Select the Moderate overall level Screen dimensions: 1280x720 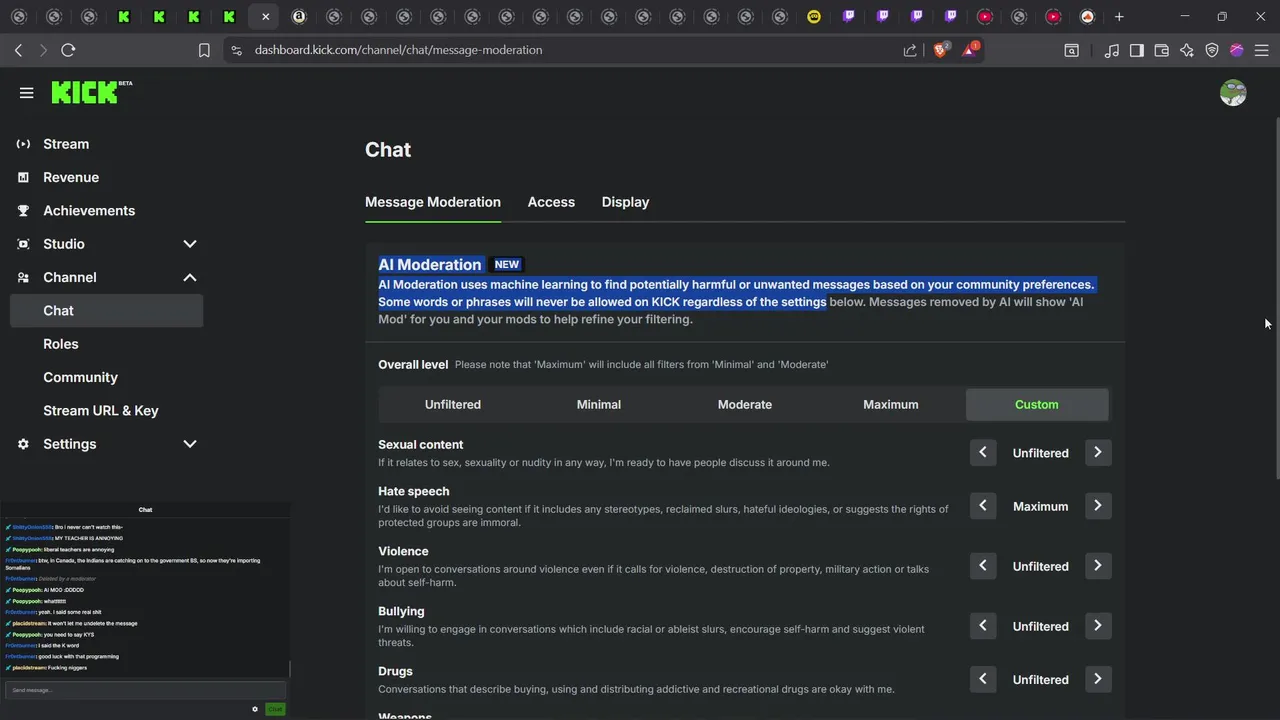(745, 404)
